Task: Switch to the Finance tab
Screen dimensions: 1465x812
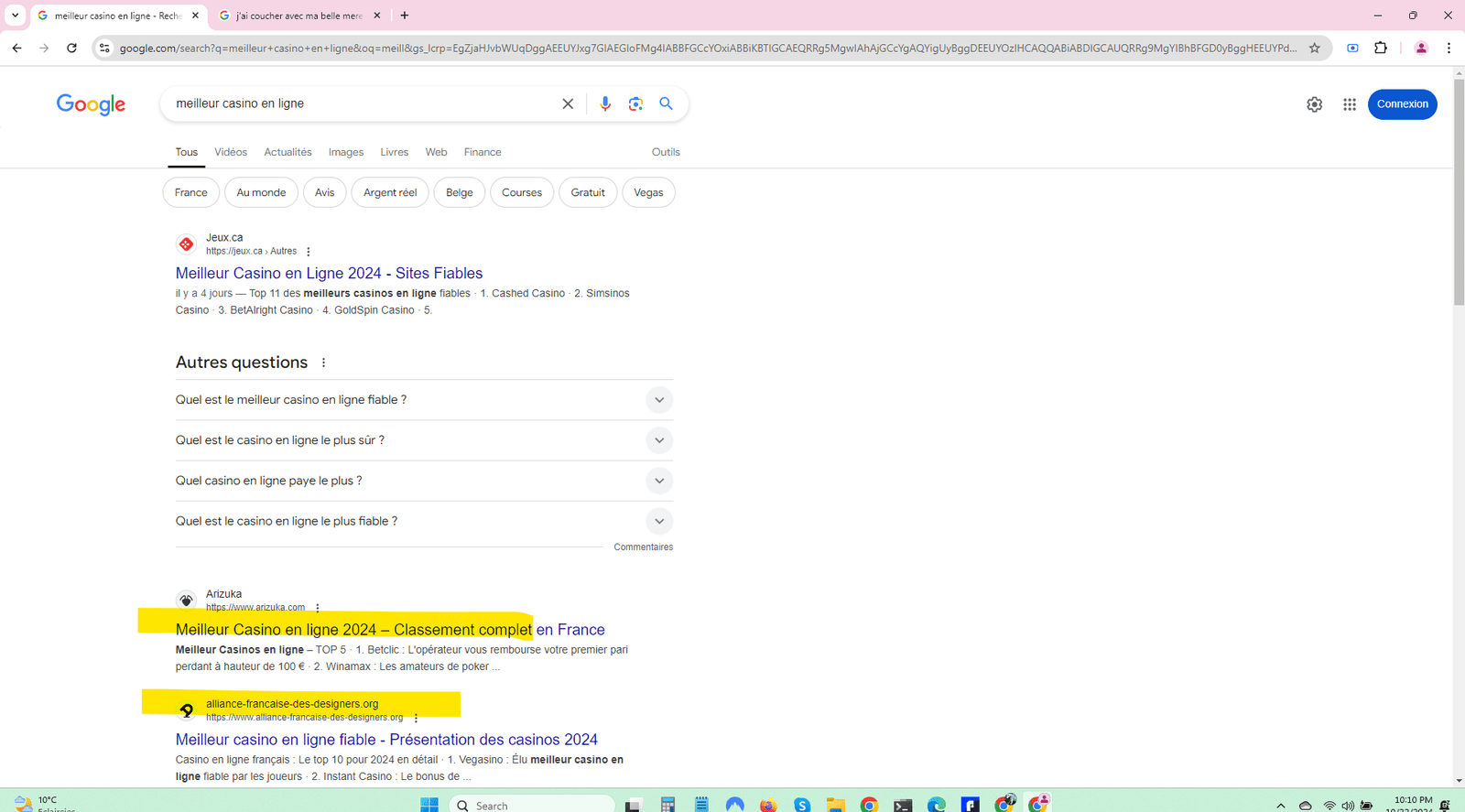Action: coord(483,152)
